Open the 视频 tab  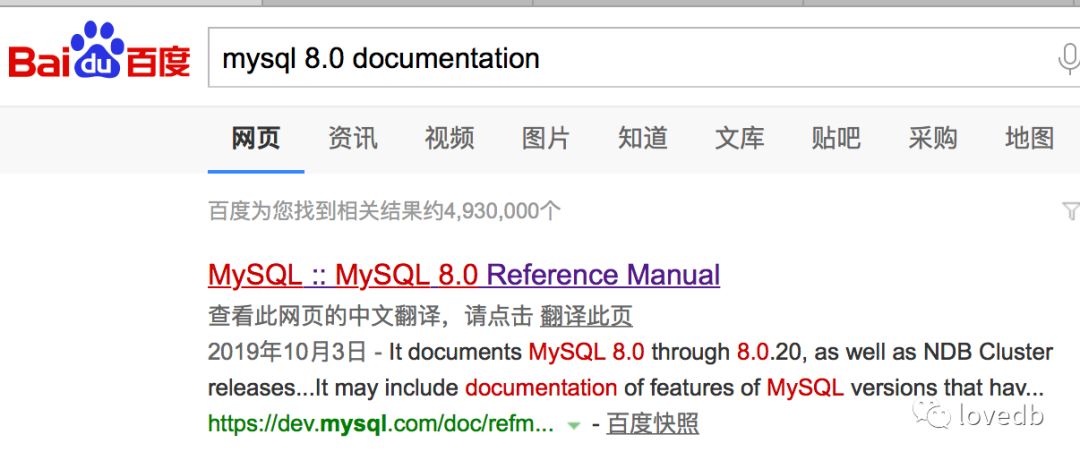(449, 138)
